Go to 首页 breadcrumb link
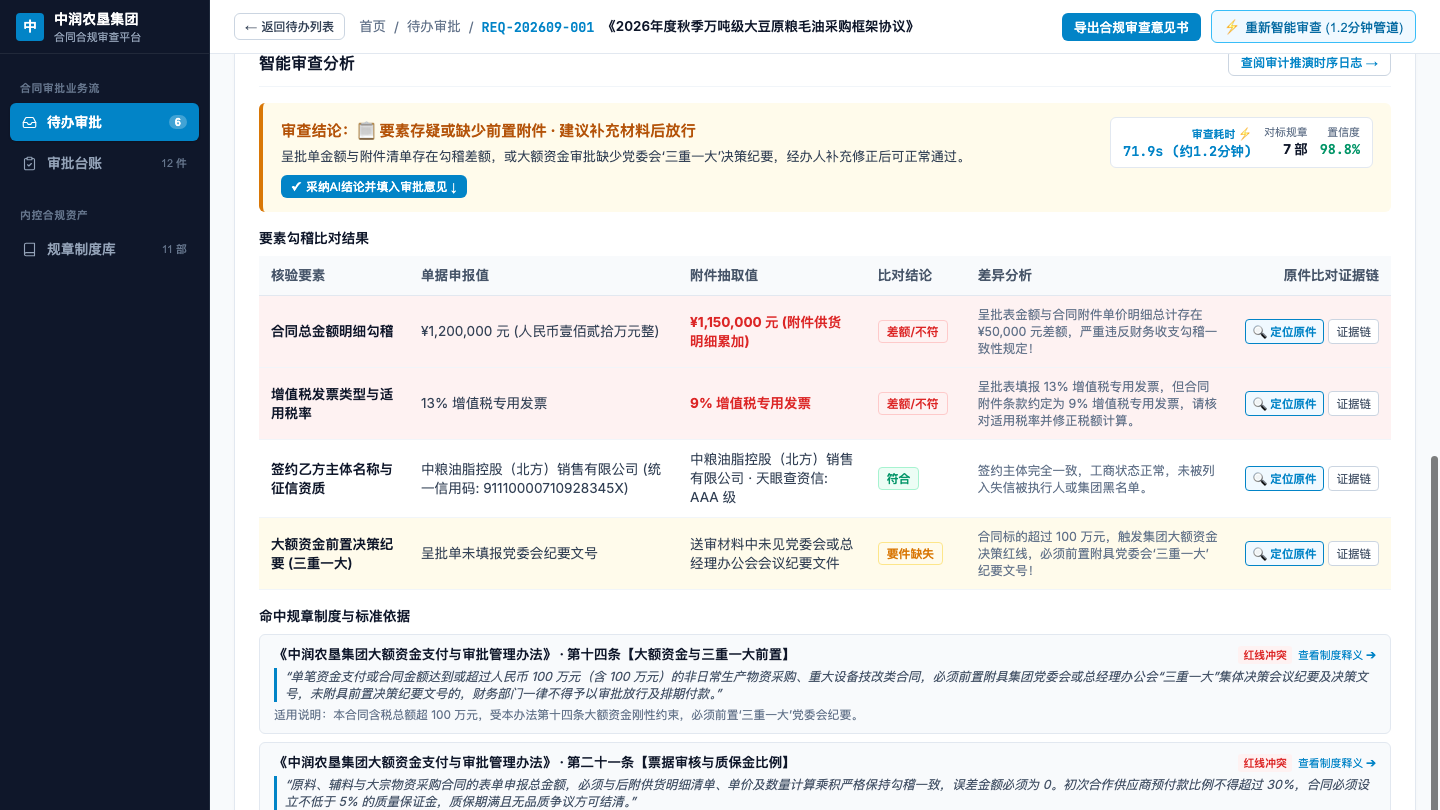1440x810 pixels. [372, 26]
